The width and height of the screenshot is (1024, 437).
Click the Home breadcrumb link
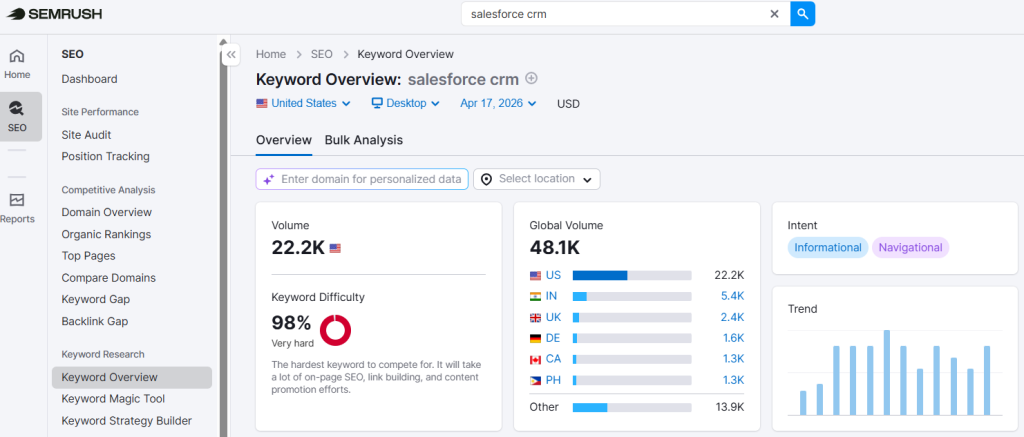tap(271, 54)
